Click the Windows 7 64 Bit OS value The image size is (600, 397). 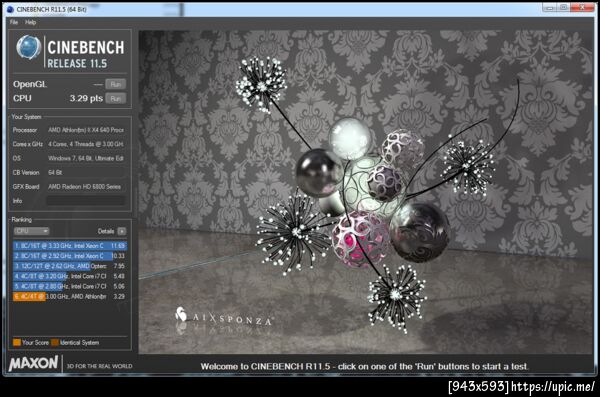(86, 158)
